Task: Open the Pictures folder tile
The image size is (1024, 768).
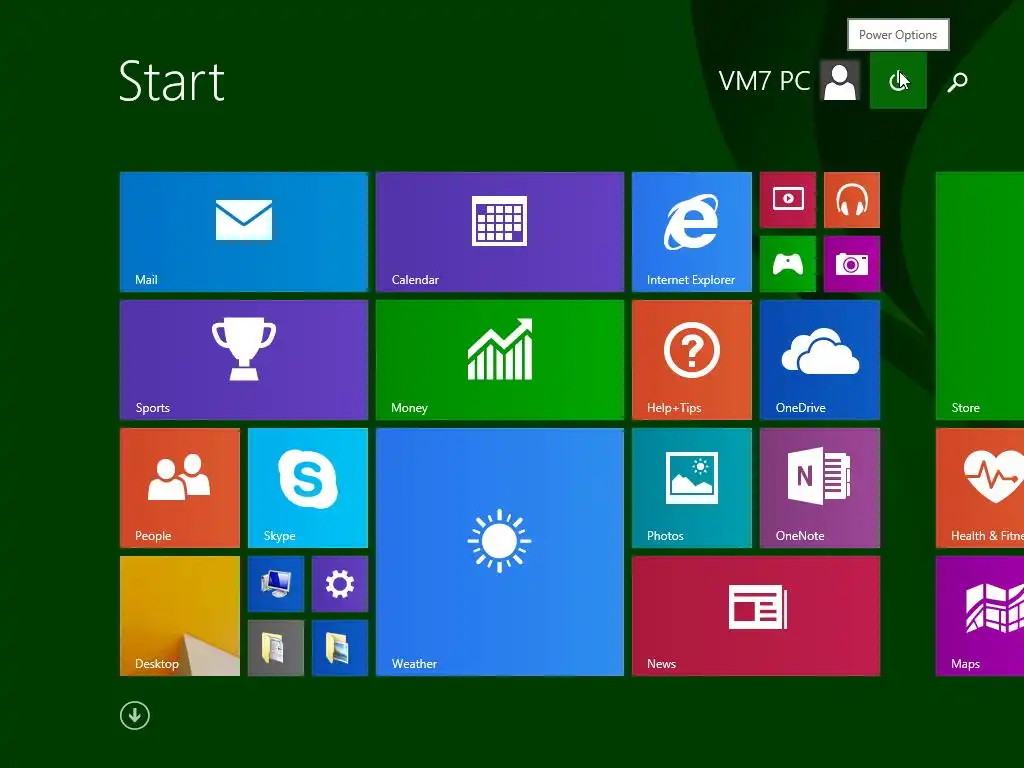Action: click(340, 648)
